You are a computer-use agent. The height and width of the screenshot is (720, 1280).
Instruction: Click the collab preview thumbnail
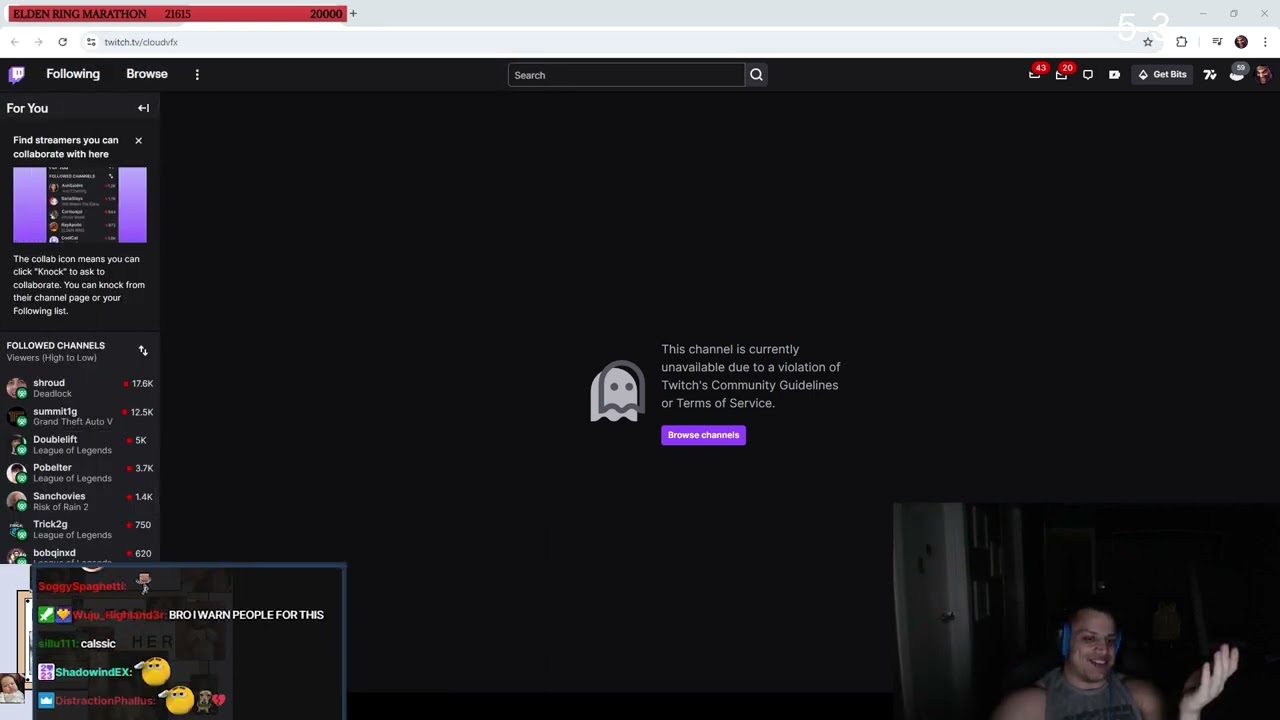pyautogui.click(x=79, y=205)
